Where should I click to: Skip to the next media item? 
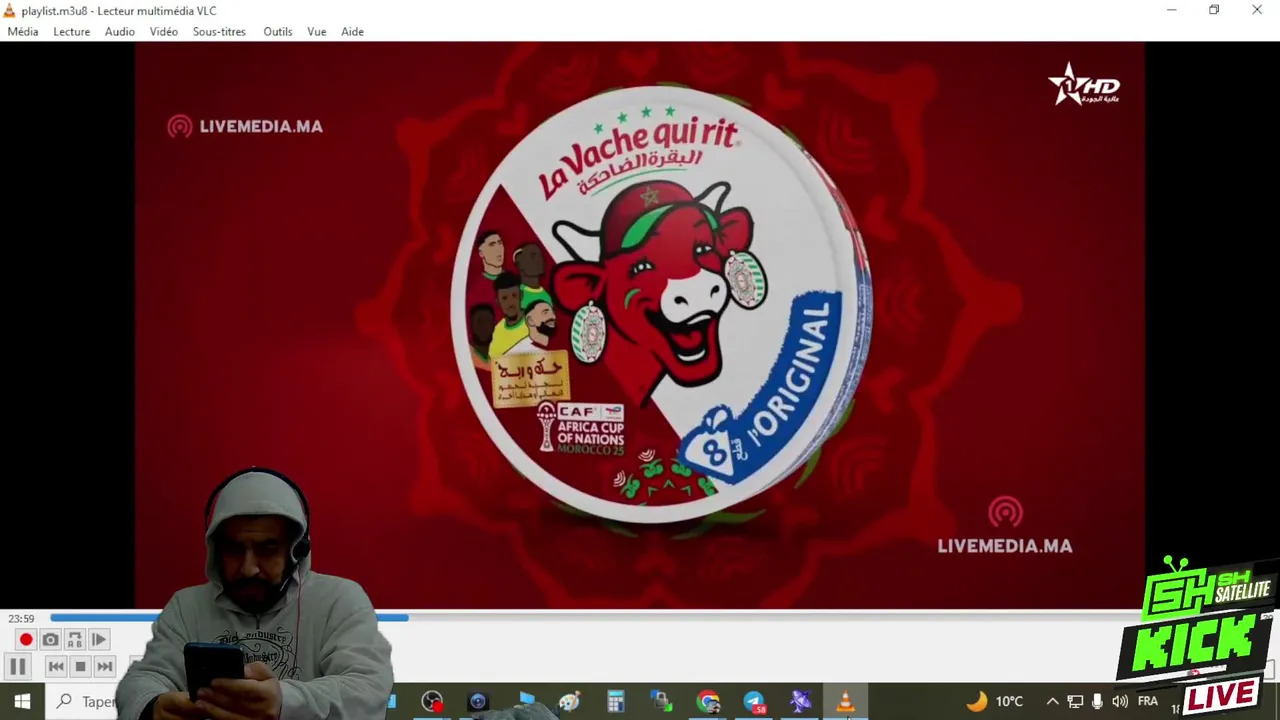pyautogui.click(x=104, y=667)
